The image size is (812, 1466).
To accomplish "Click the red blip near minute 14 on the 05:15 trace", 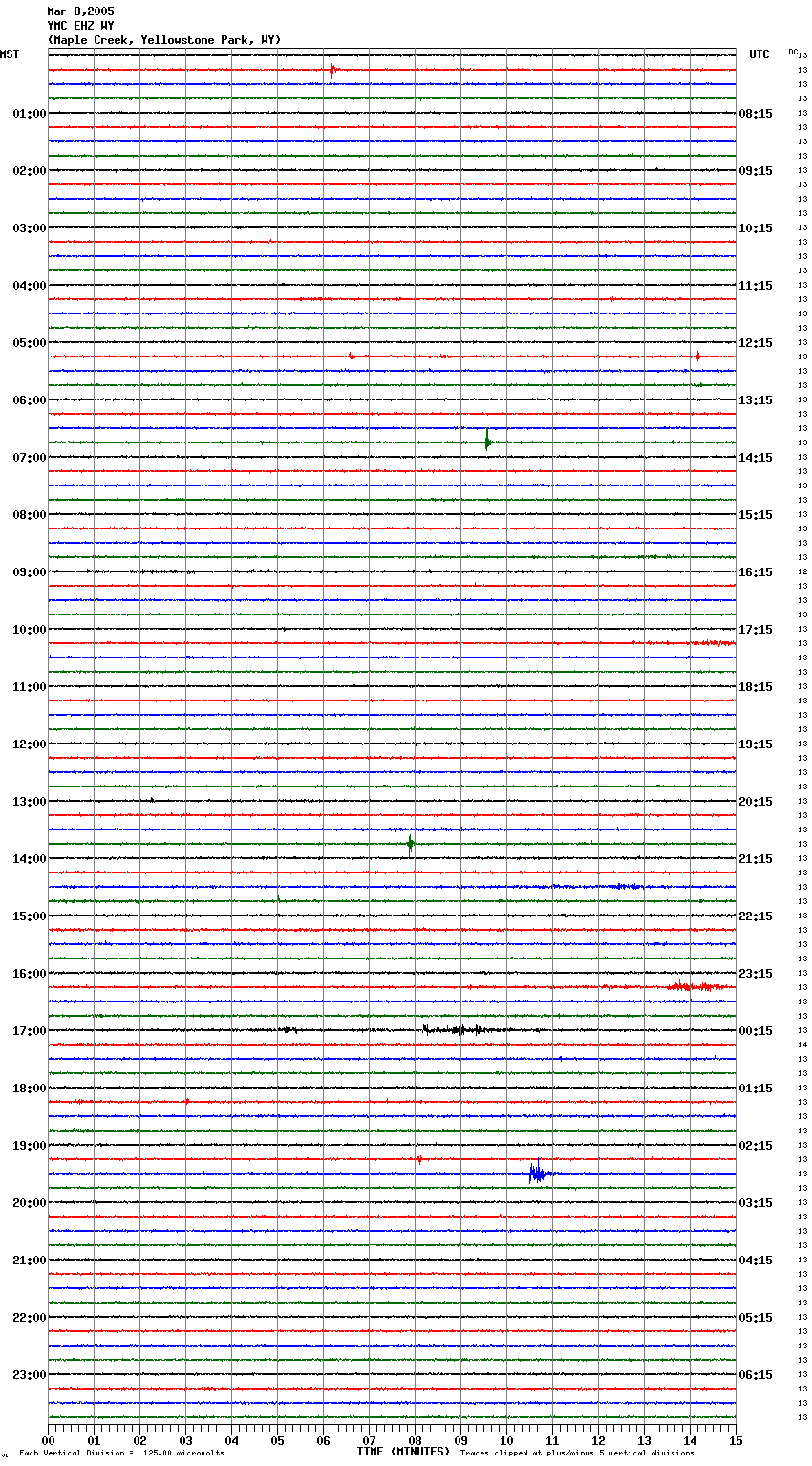I will point(697,356).
